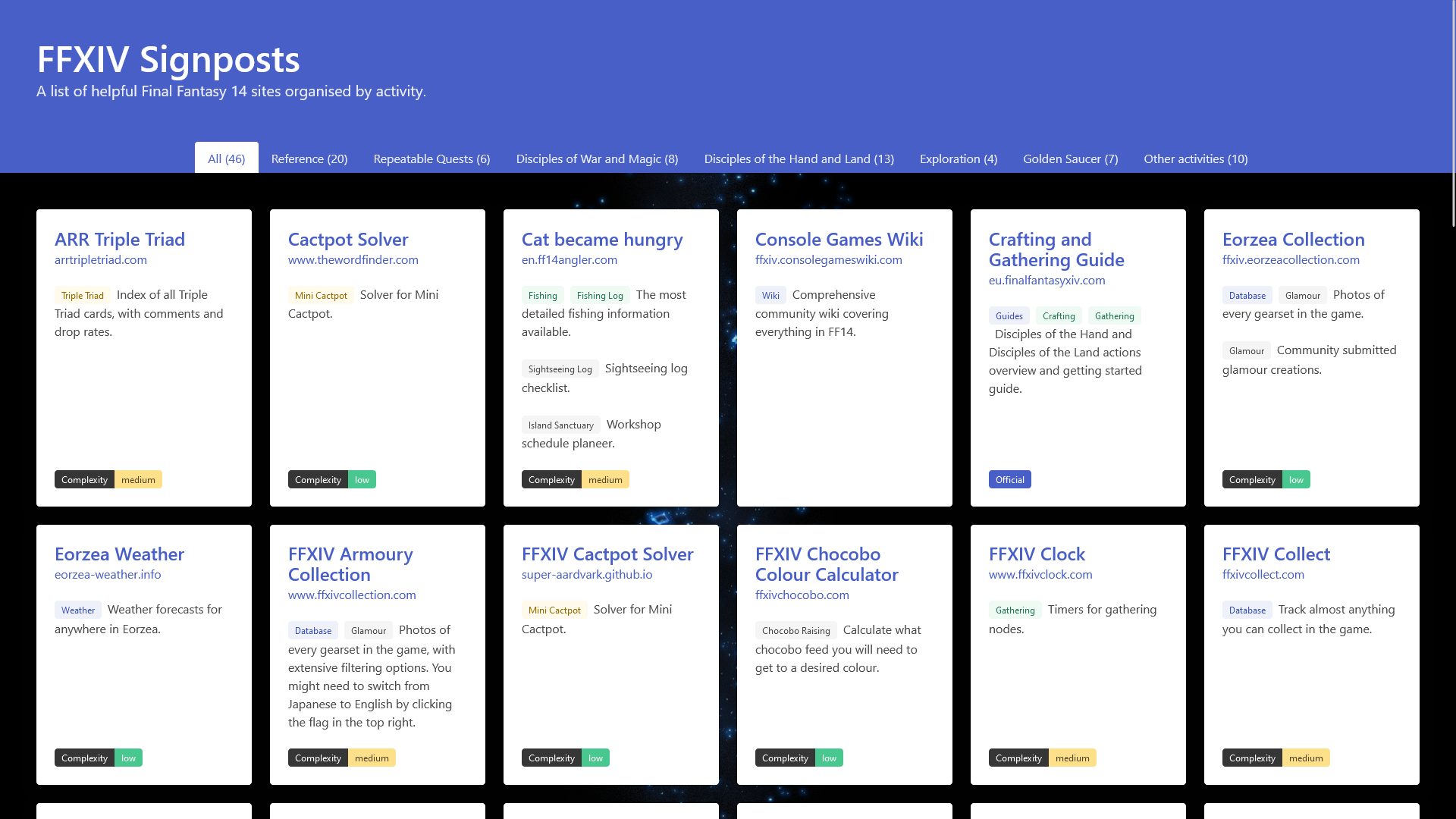The width and height of the screenshot is (1456, 819).
Task: Open the Cat became hungry heading link
Action: coord(601,239)
